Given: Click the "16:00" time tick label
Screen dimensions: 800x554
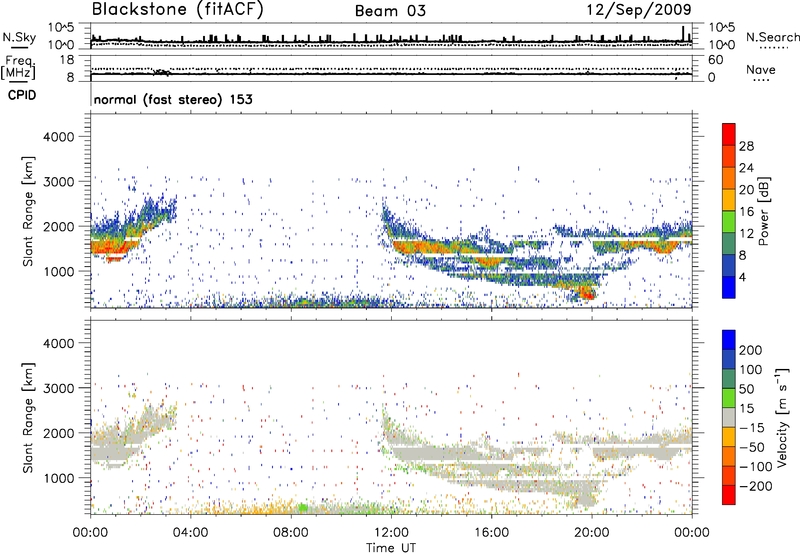Looking at the screenshot, I should click(x=491, y=533).
